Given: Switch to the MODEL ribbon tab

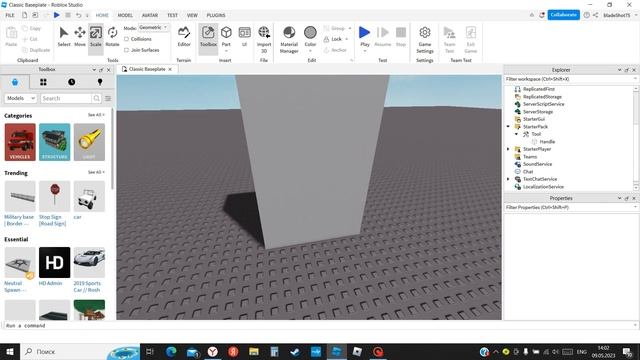Looking at the screenshot, I should (125, 15).
